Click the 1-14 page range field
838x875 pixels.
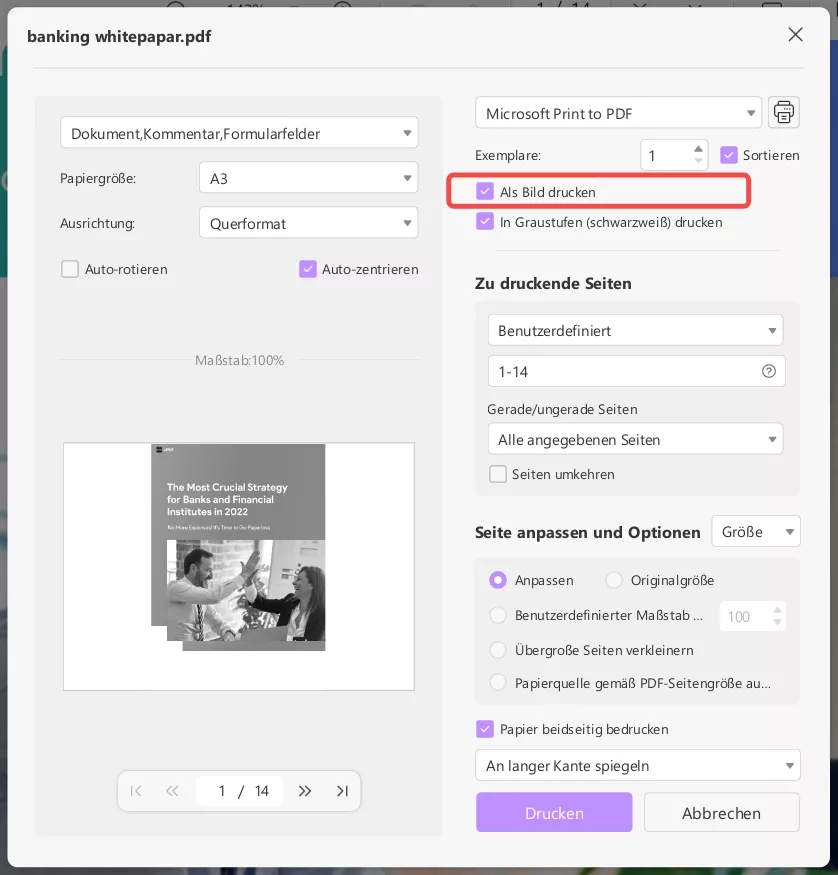click(637, 371)
